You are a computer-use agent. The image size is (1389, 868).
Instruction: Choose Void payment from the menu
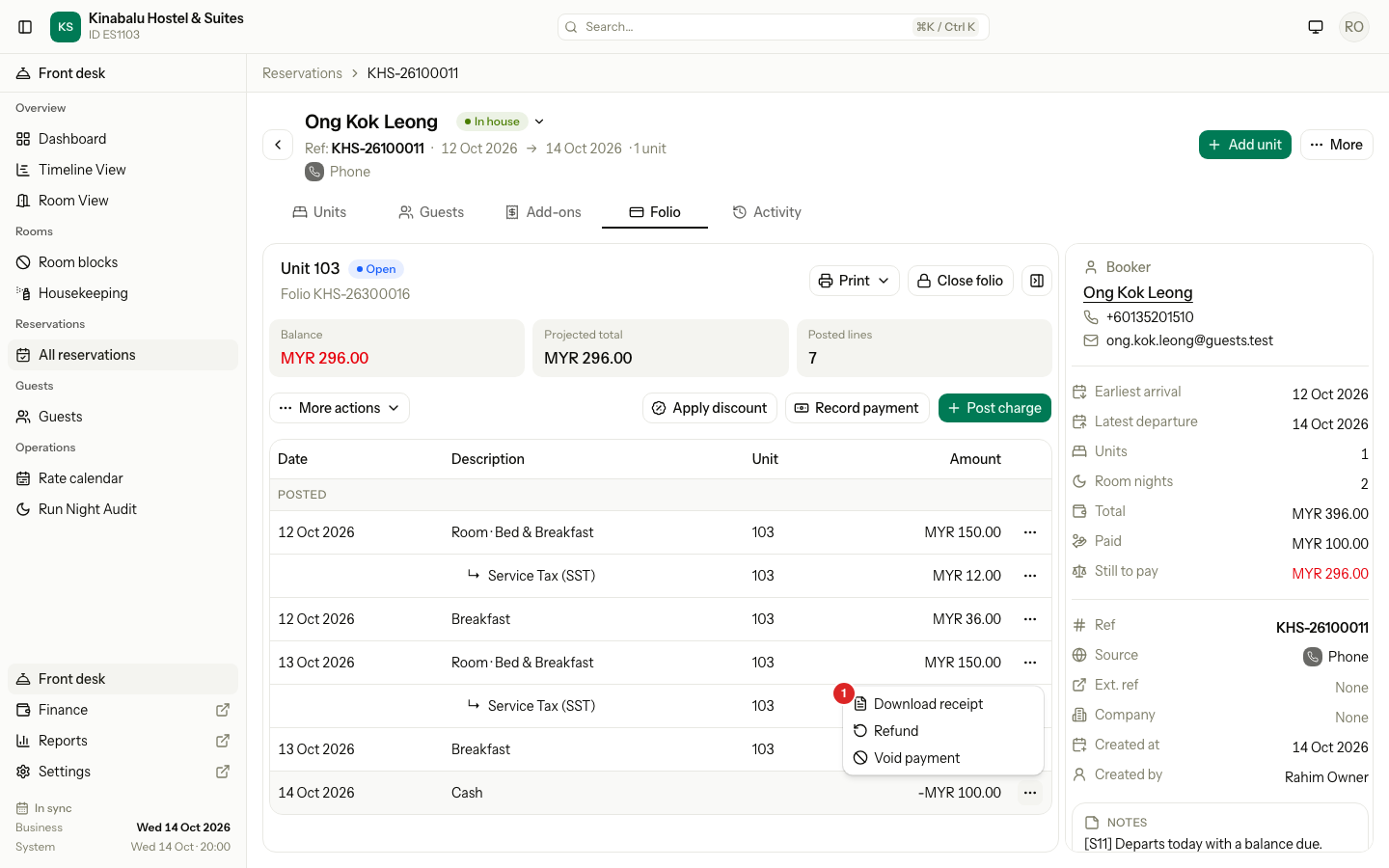(x=943, y=758)
